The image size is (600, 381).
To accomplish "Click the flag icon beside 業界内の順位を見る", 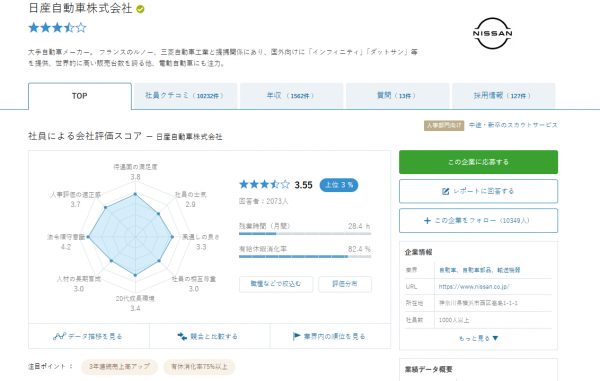I will (297, 336).
